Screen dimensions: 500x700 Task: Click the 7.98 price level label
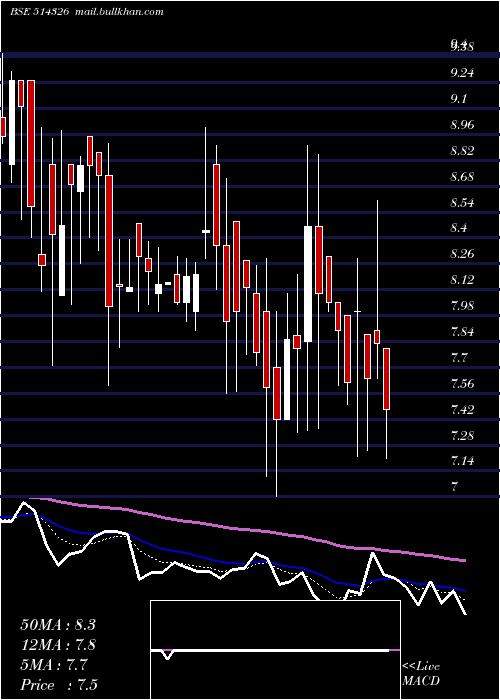[x=462, y=306]
